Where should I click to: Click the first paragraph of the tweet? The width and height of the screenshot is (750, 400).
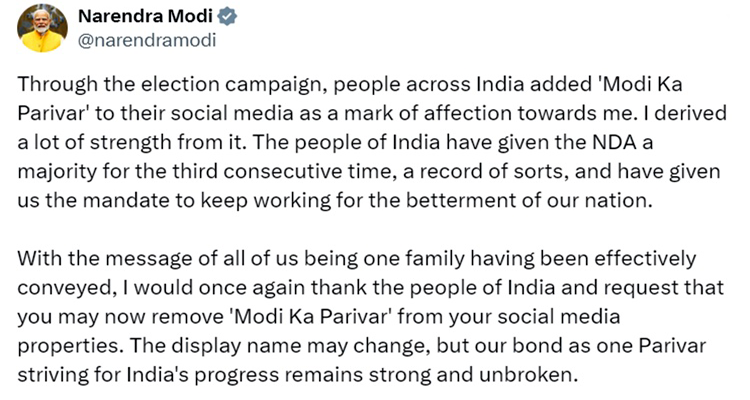pyautogui.click(x=372, y=142)
